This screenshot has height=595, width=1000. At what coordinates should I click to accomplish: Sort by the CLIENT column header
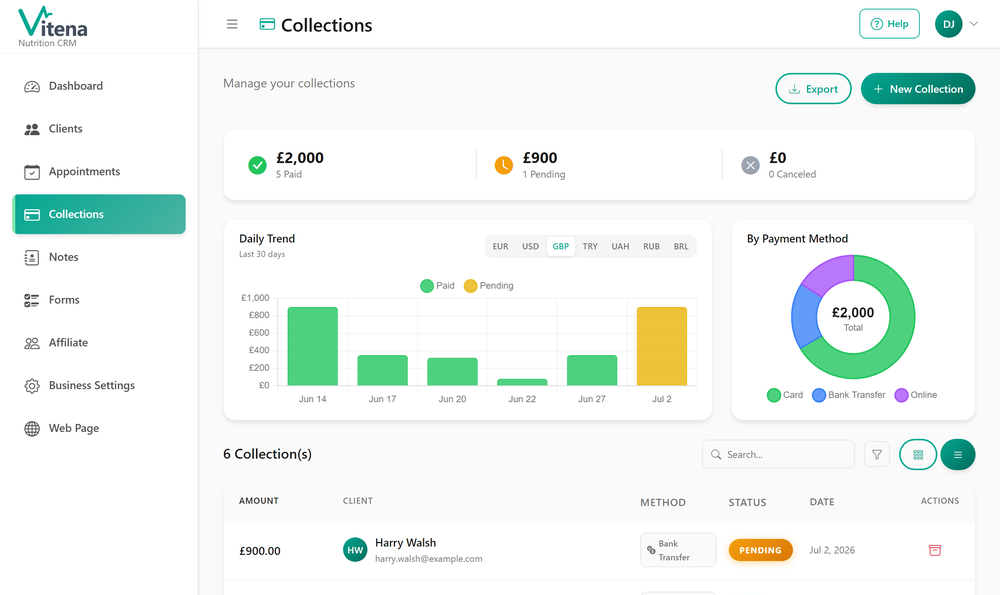pos(358,501)
